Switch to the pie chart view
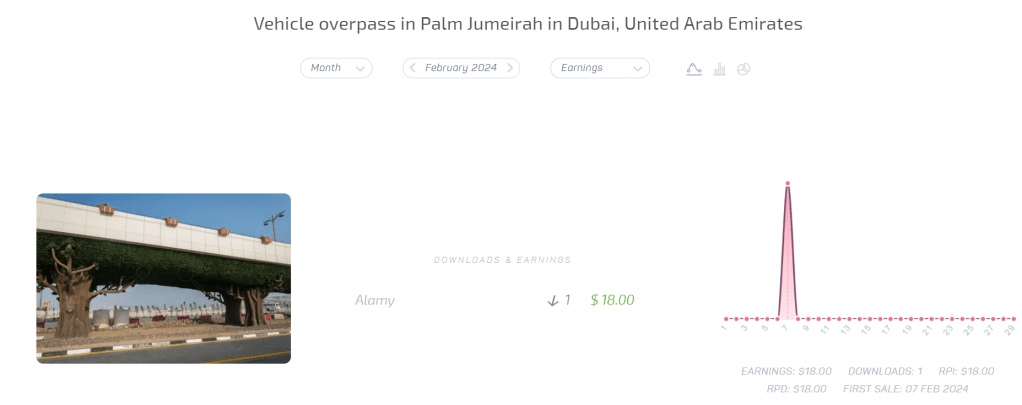 [x=744, y=69]
